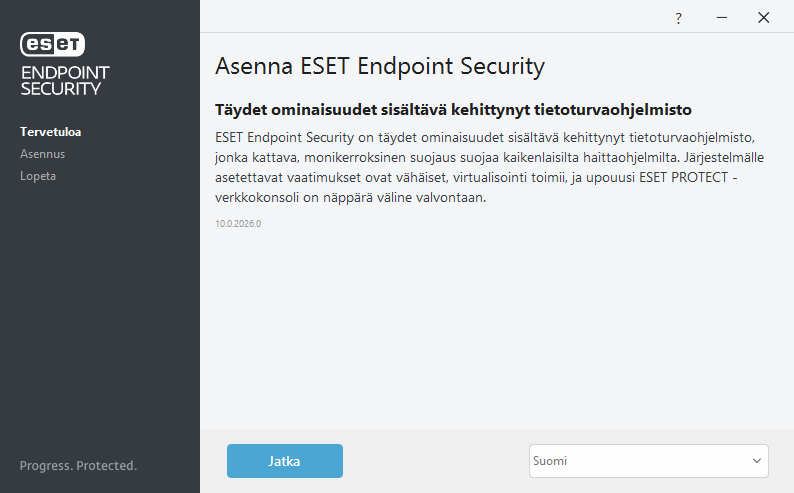Close the ESET installer window
The image size is (794, 493).
[x=764, y=18]
